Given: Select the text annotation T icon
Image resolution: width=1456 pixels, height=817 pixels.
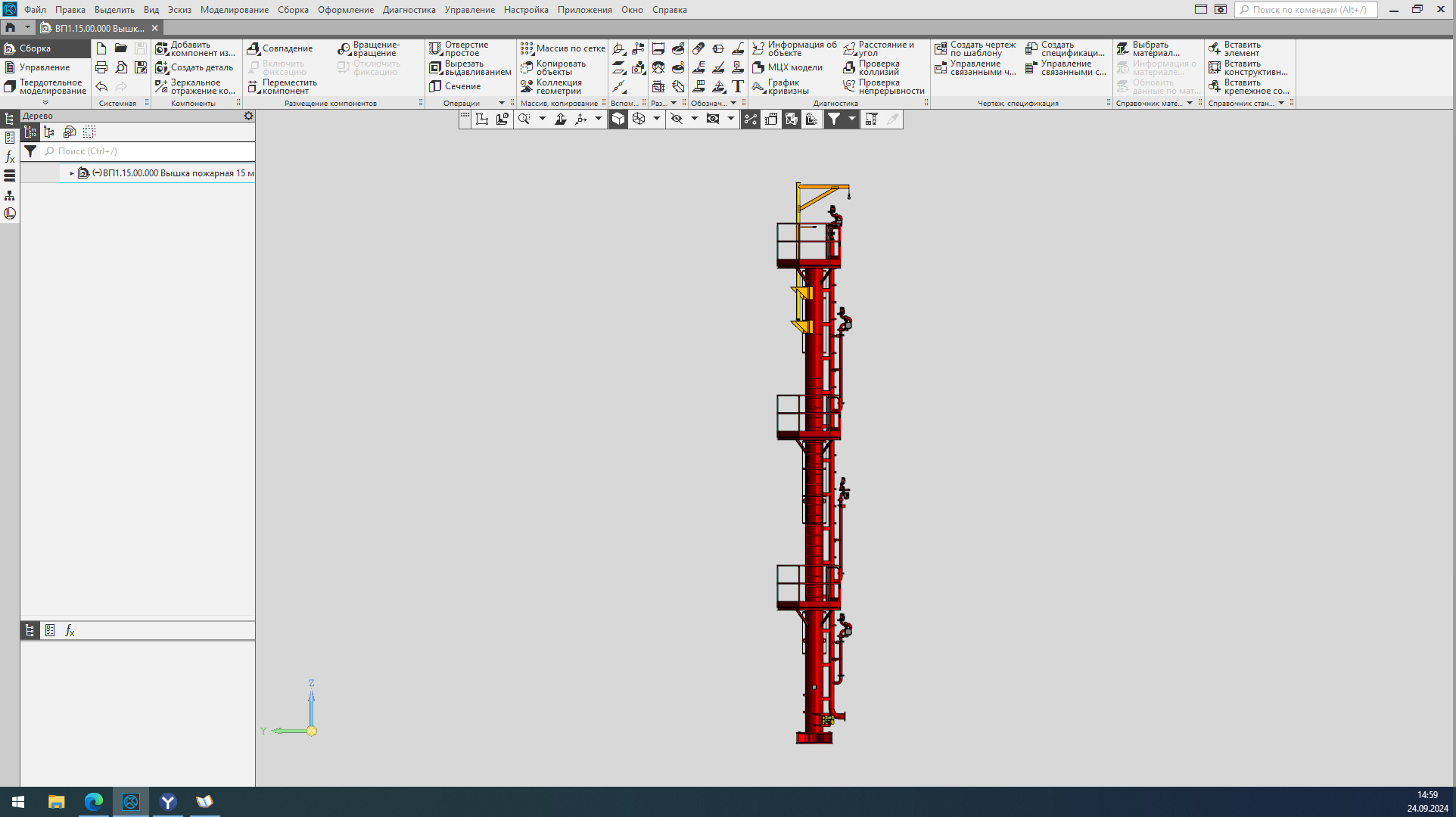Looking at the screenshot, I should point(738,86).
